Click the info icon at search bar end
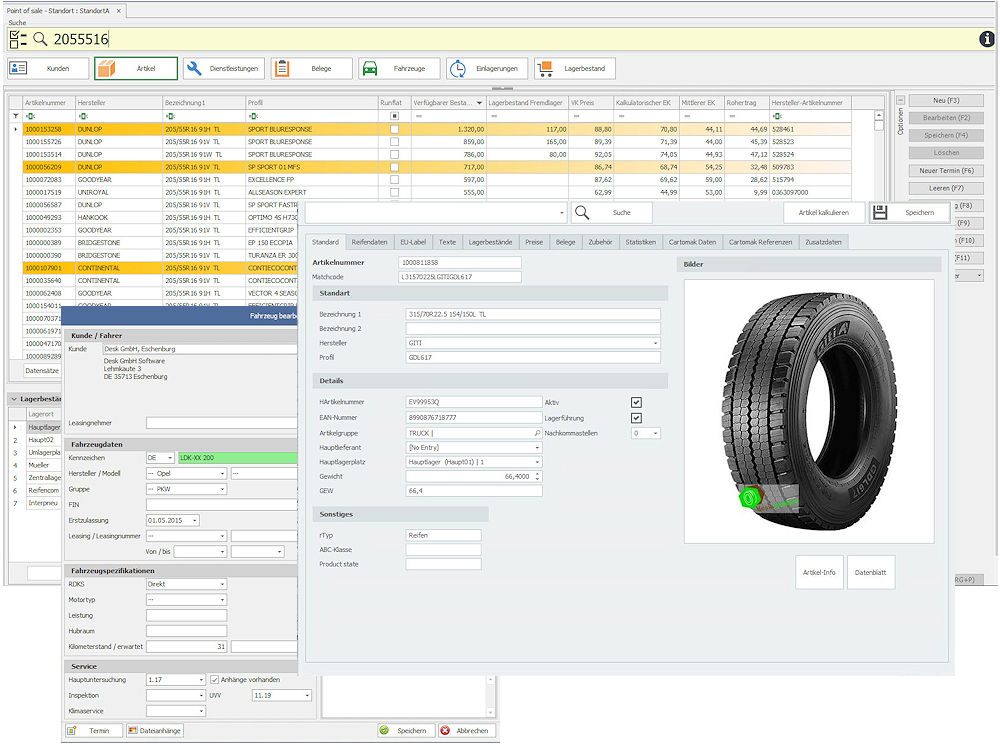The height and width of the screenshot is (750, 1000). pyautogui.click(x=987, y=39)
